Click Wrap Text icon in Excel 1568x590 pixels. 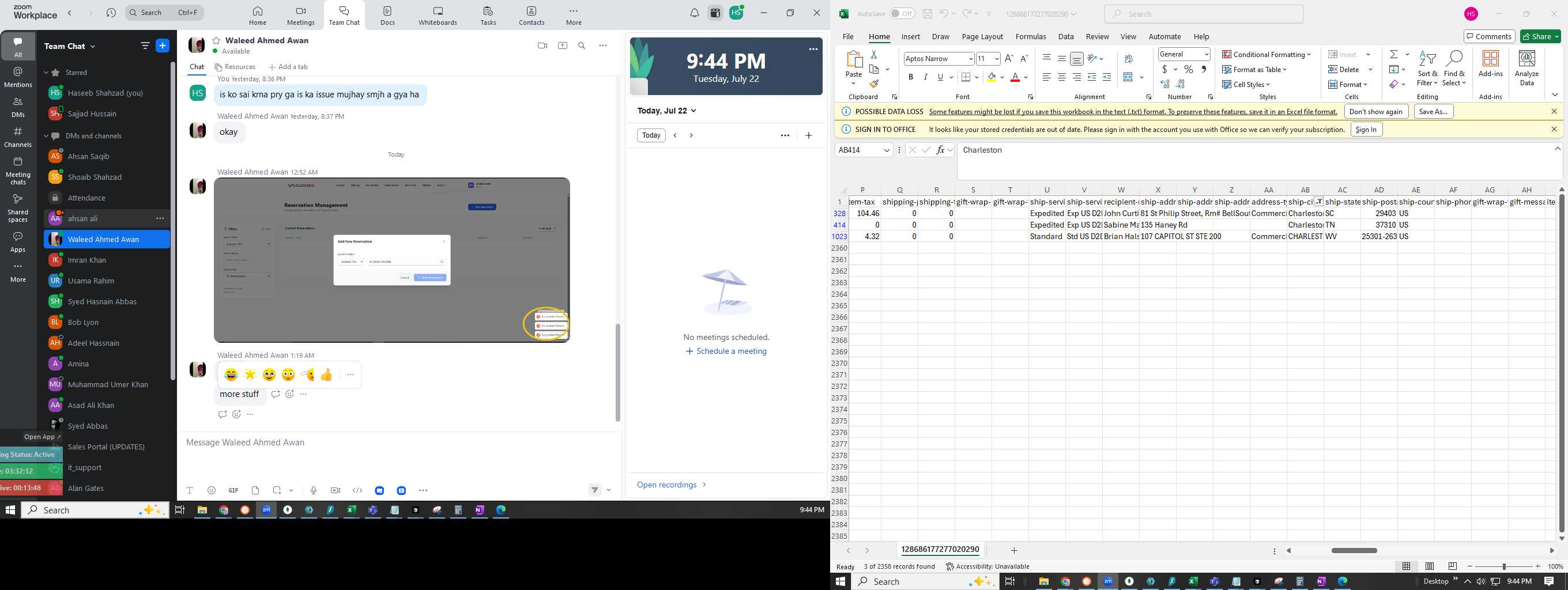point(1129,59)
